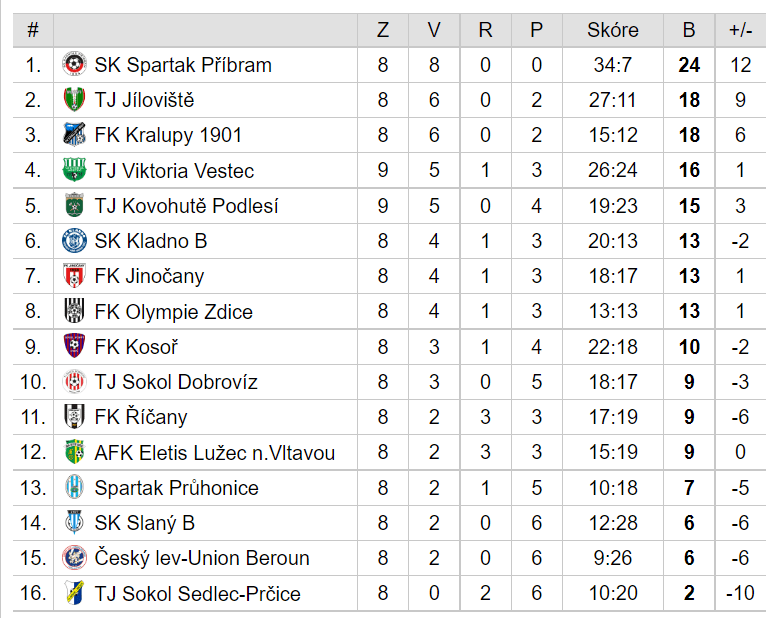The height and width of the screenshot is (618, 775).
Task: Click the SK Spartak Příbram club crest
Action: [75, 65]
